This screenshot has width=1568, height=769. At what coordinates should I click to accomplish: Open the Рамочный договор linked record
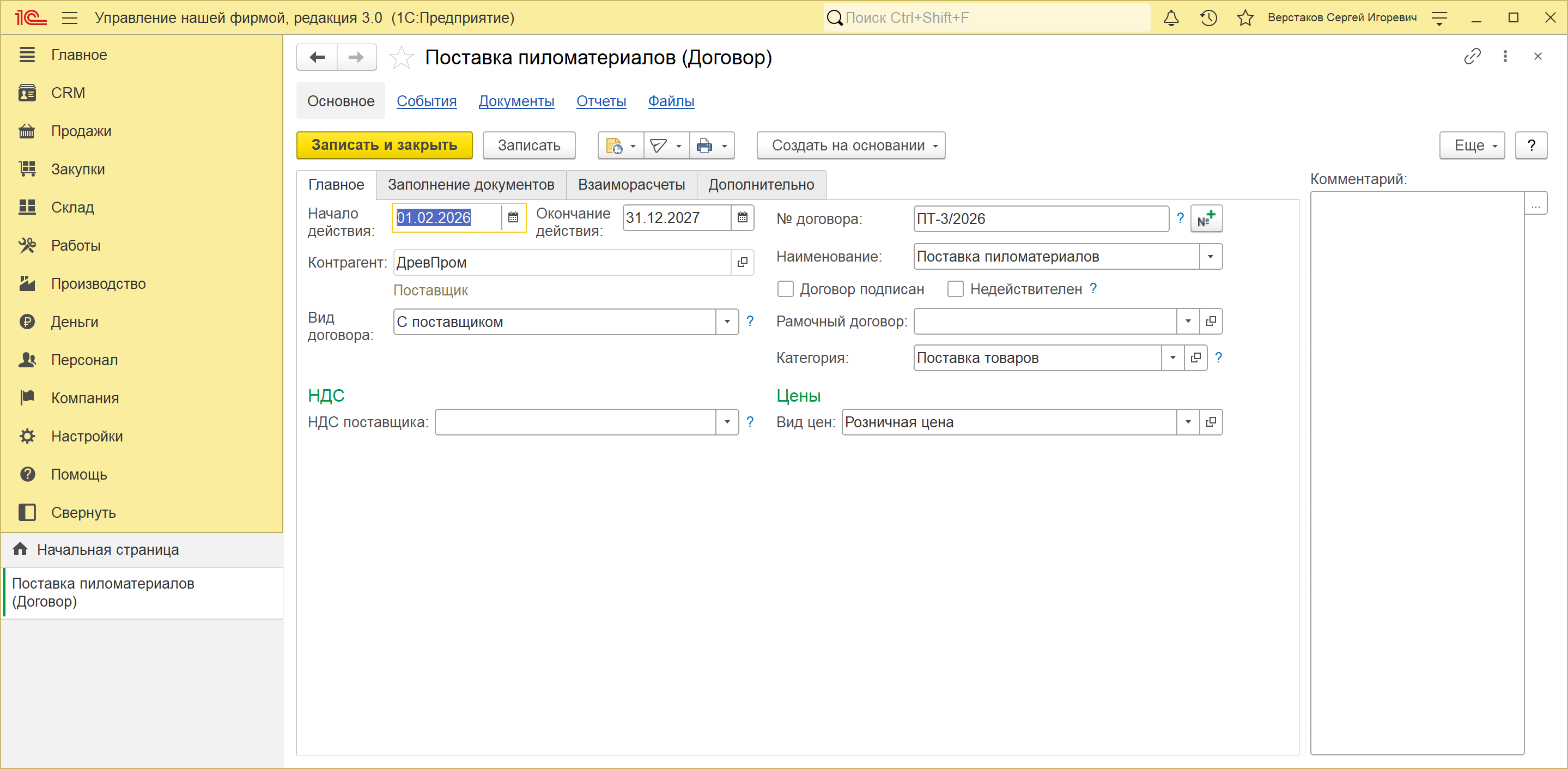pos(1211,321)
